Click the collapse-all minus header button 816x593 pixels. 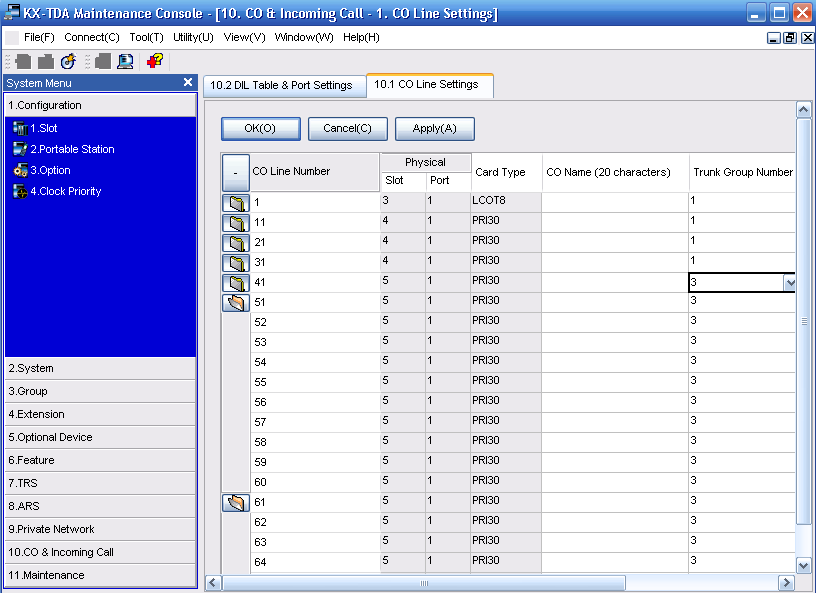coord(236,172)
